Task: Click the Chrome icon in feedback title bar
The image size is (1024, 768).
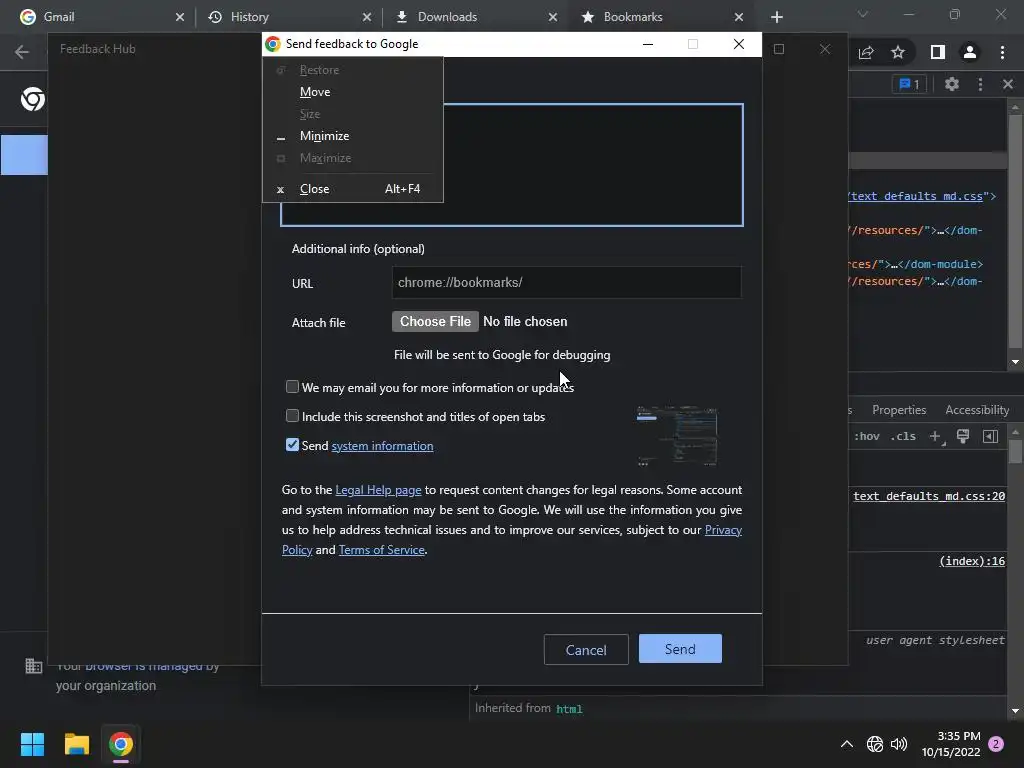Action: click(x=273, y=44)
